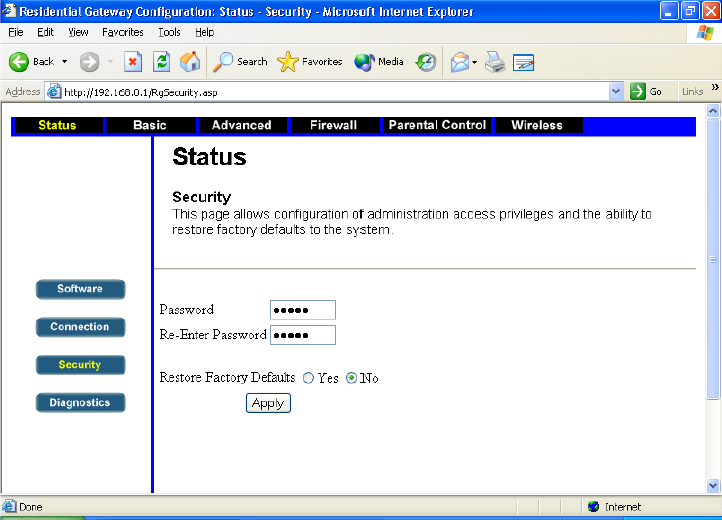The image size is (722, 520).
Task: Expand the Mail dropdown arrow
Action: (475, 62)
